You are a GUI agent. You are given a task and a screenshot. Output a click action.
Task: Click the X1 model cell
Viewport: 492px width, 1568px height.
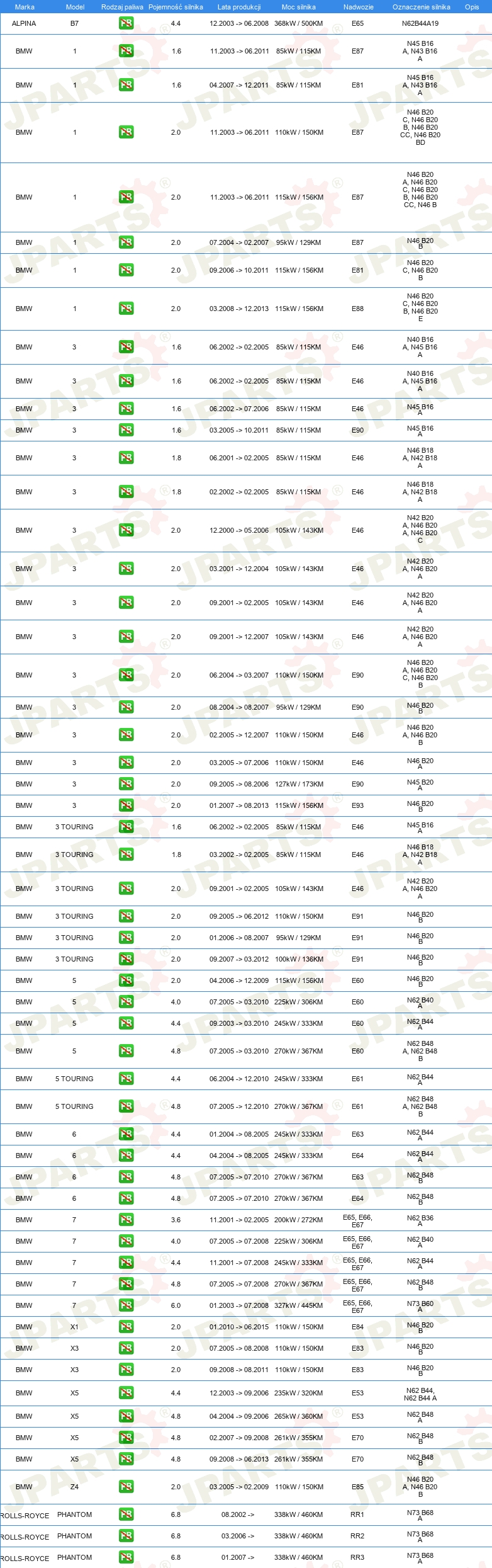click(74, 1327)
